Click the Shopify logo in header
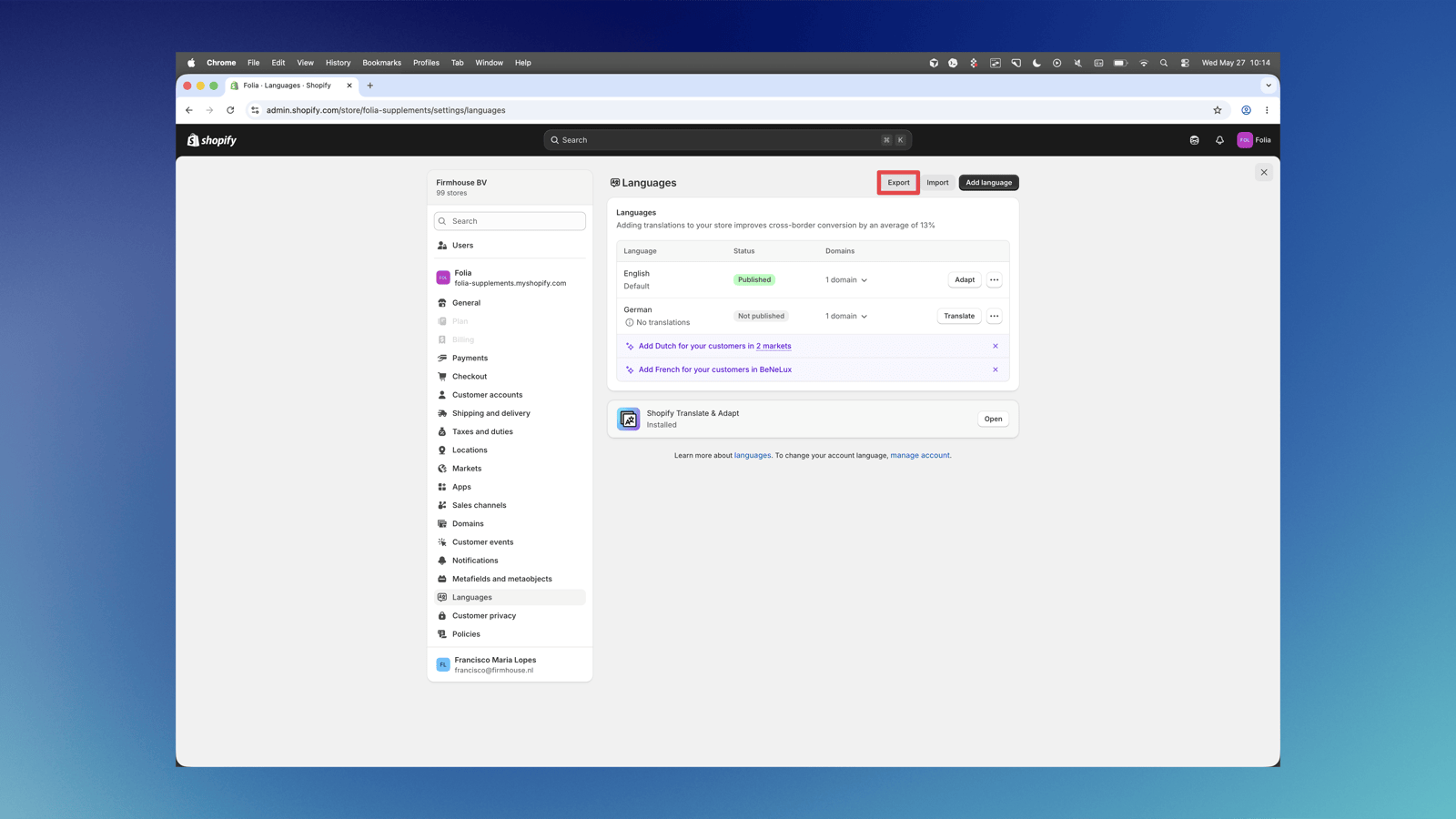 [x=211, y=140]
